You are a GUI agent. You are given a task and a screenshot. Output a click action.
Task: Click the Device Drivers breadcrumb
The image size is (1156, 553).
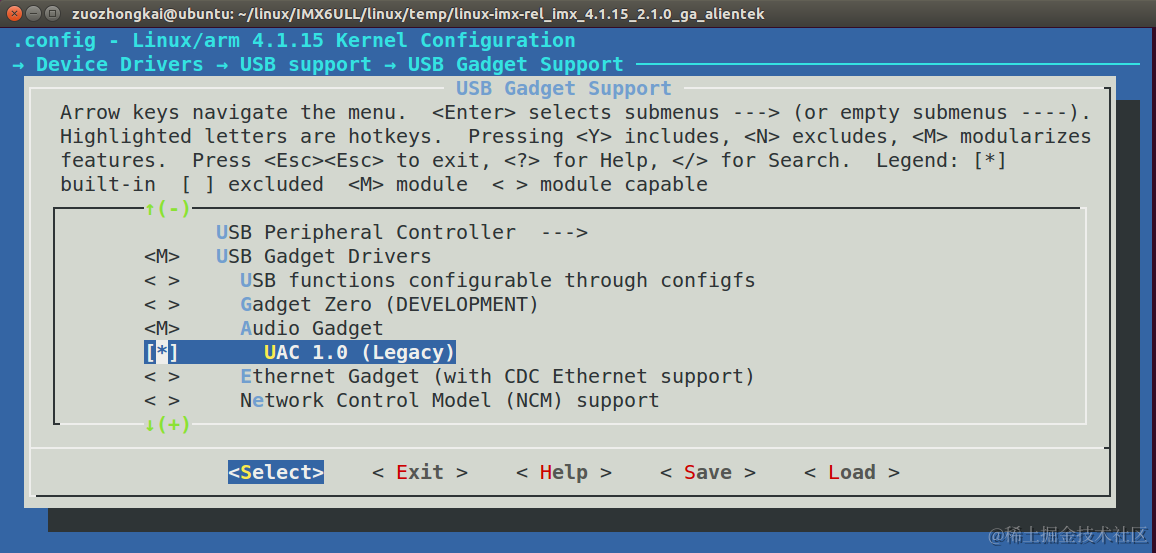[x=119, y=65]
